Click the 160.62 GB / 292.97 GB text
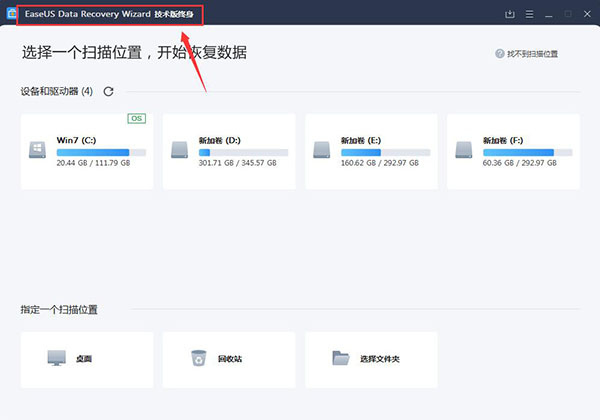 380,163
